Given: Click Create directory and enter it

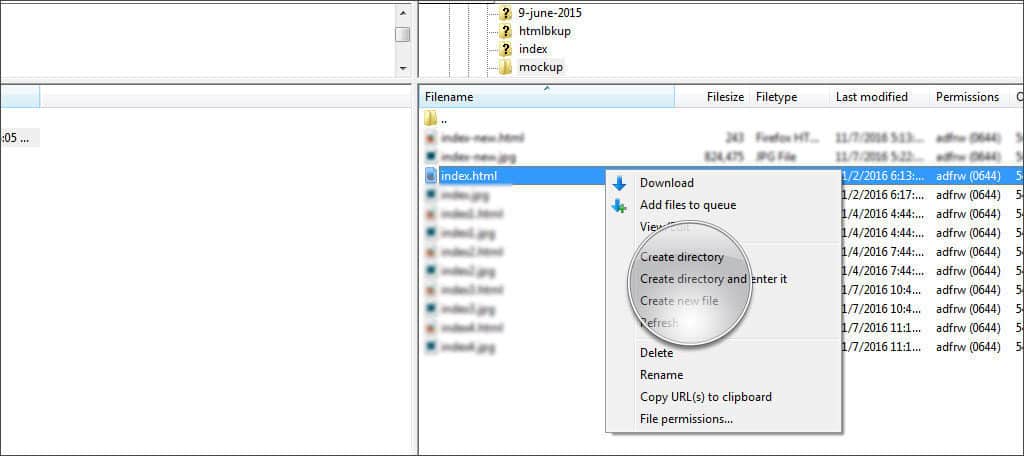Looking at the screenshot, I should tap(713, 279).
